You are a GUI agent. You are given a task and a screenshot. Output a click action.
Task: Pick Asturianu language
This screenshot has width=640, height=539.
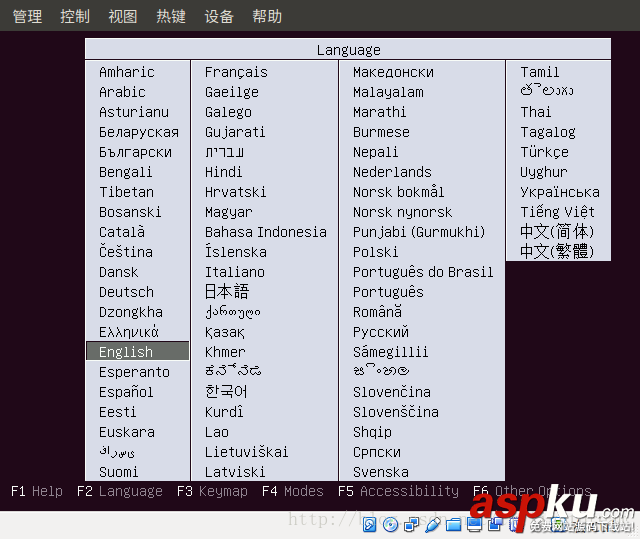point(134,112)
